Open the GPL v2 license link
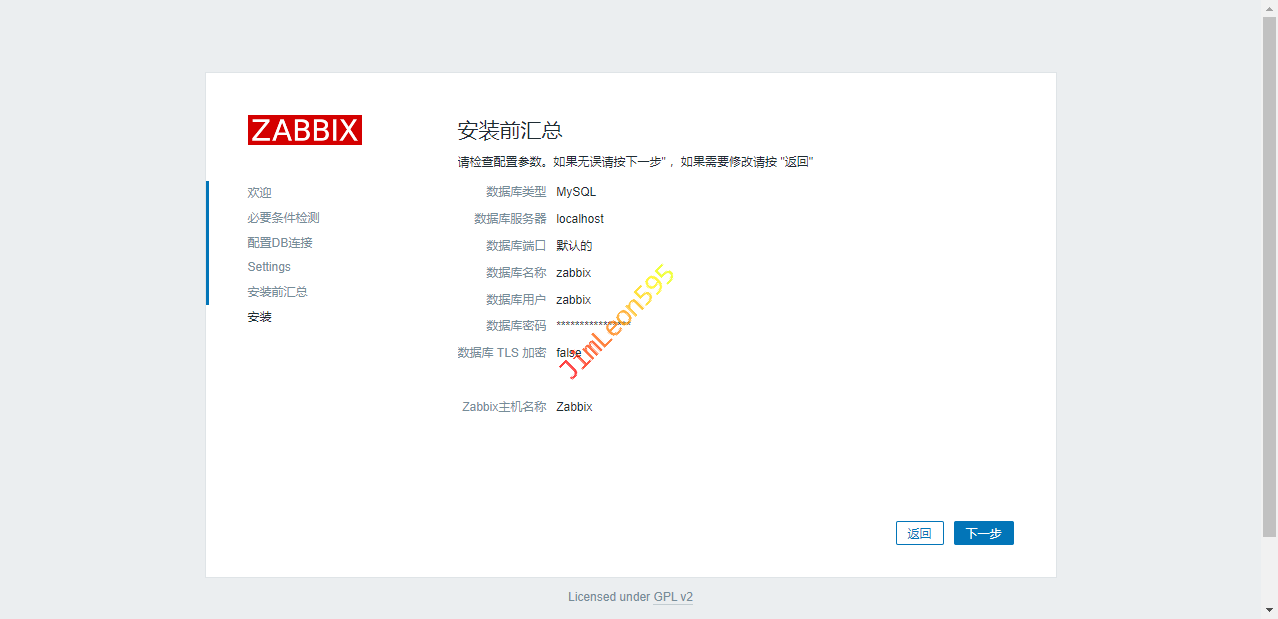Viewport: 1278px width, 619px height. [673, 597]
